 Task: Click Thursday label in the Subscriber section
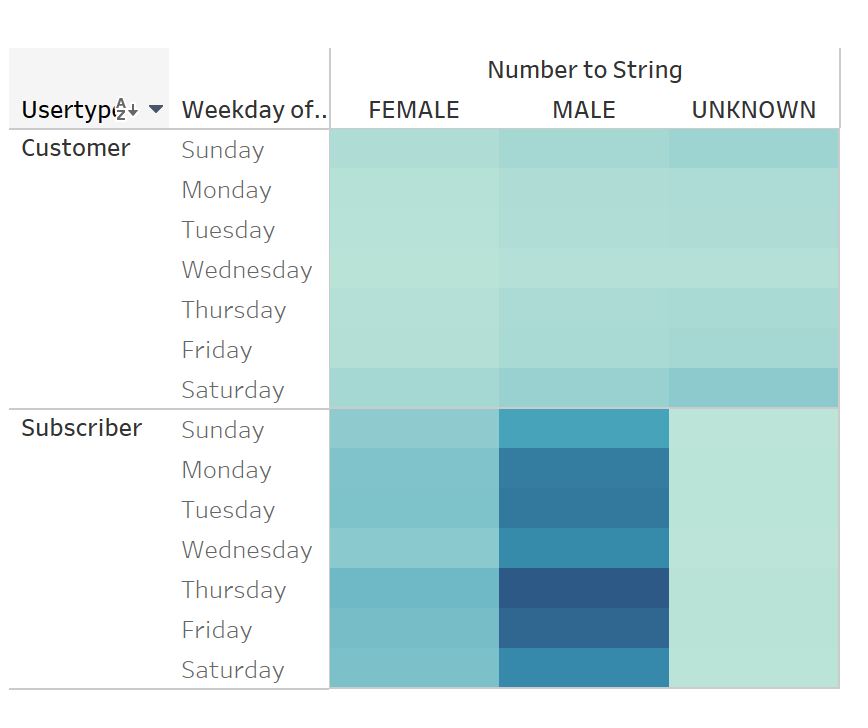(234, 590)
